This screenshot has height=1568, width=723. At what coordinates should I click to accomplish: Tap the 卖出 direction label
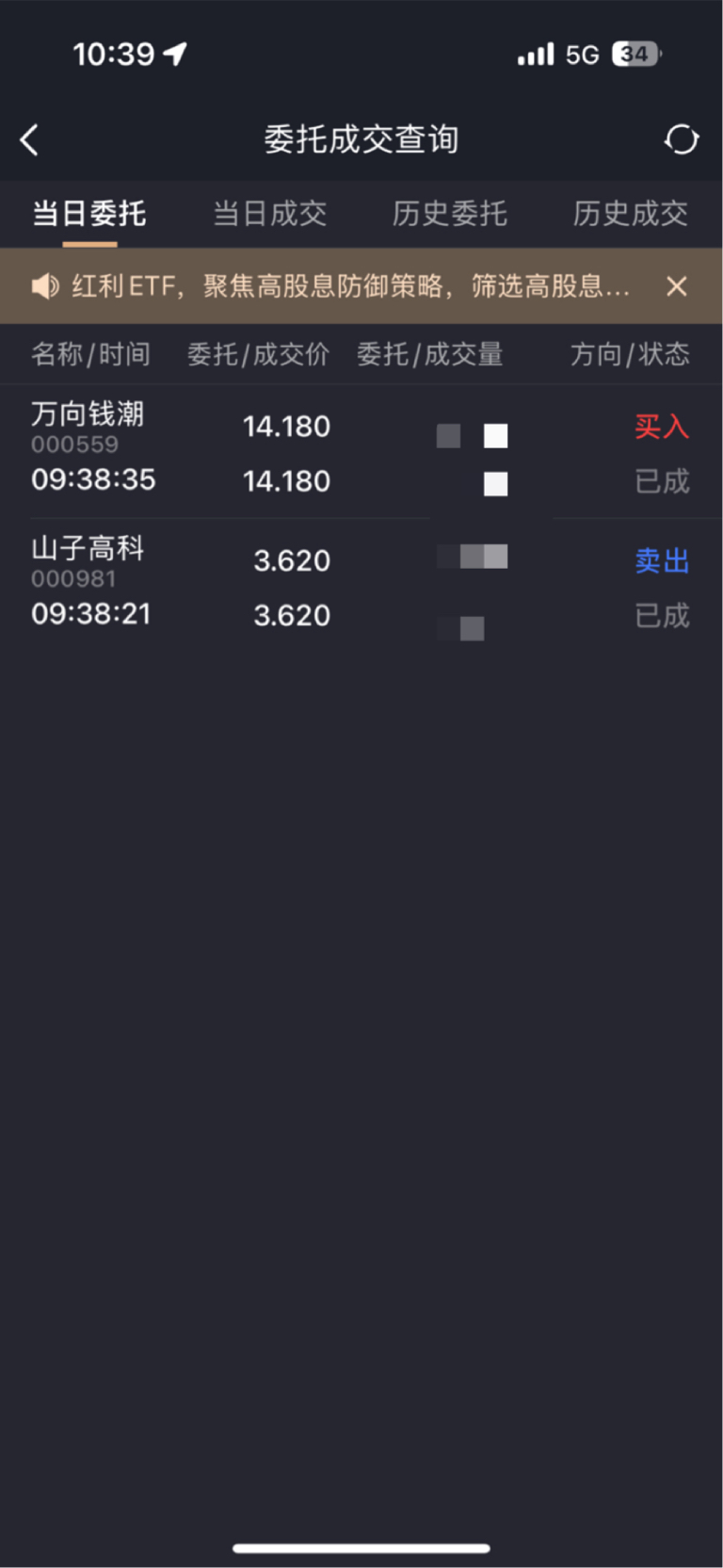(x=662, y=561)
